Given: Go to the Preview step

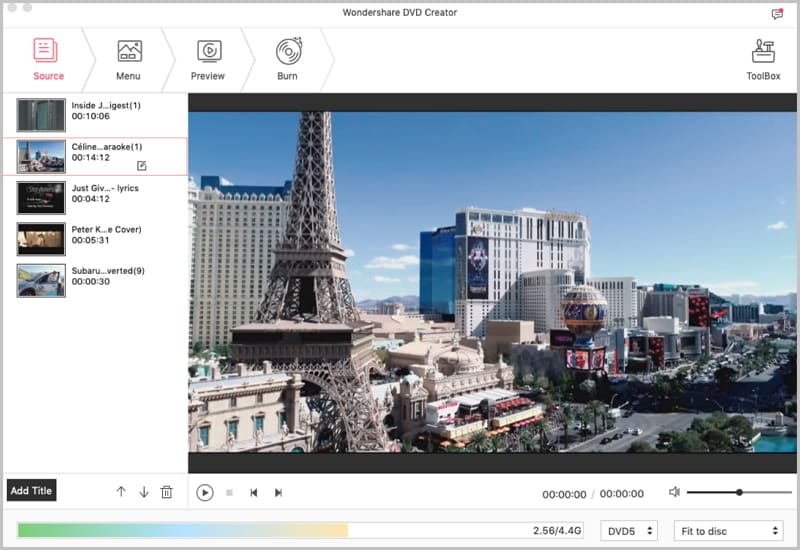Looking at the screenshot, I should 208,59.
